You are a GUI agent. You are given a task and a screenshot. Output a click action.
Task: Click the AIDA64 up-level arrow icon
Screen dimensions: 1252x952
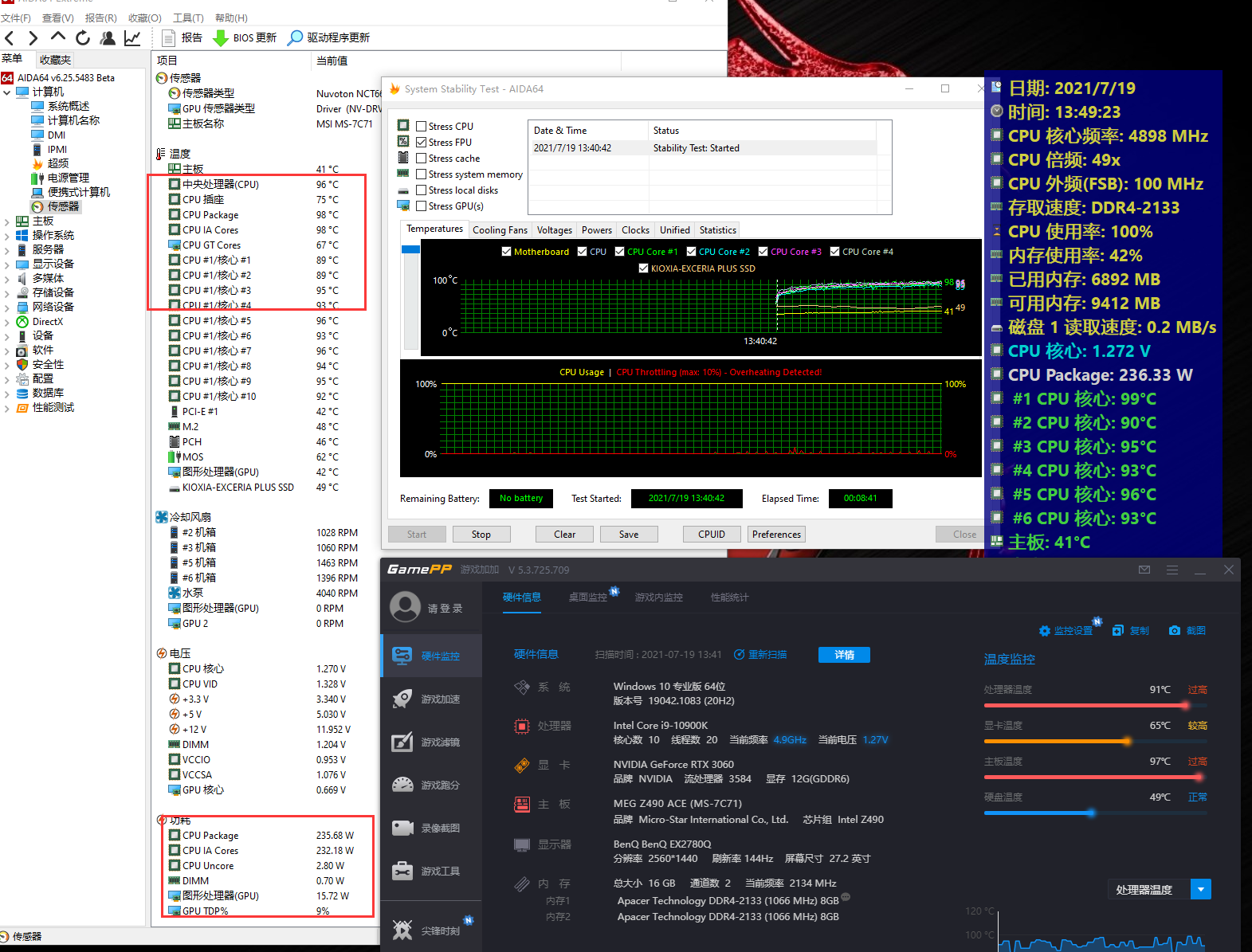[x=57, y=37]
